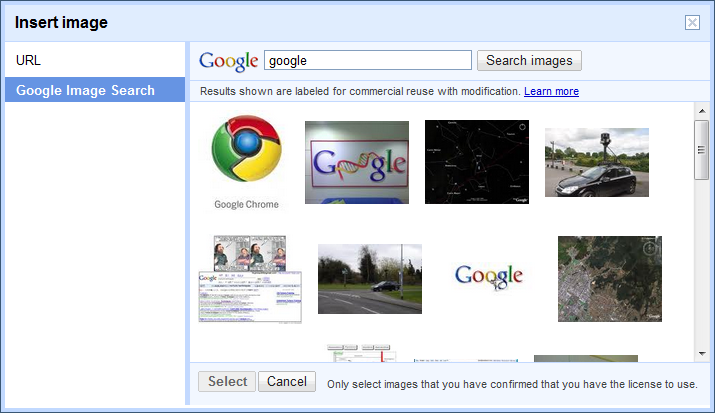Choose the Google Chrome logo thumbnail
Screen dimensions: 715x413
click(246, 163)
